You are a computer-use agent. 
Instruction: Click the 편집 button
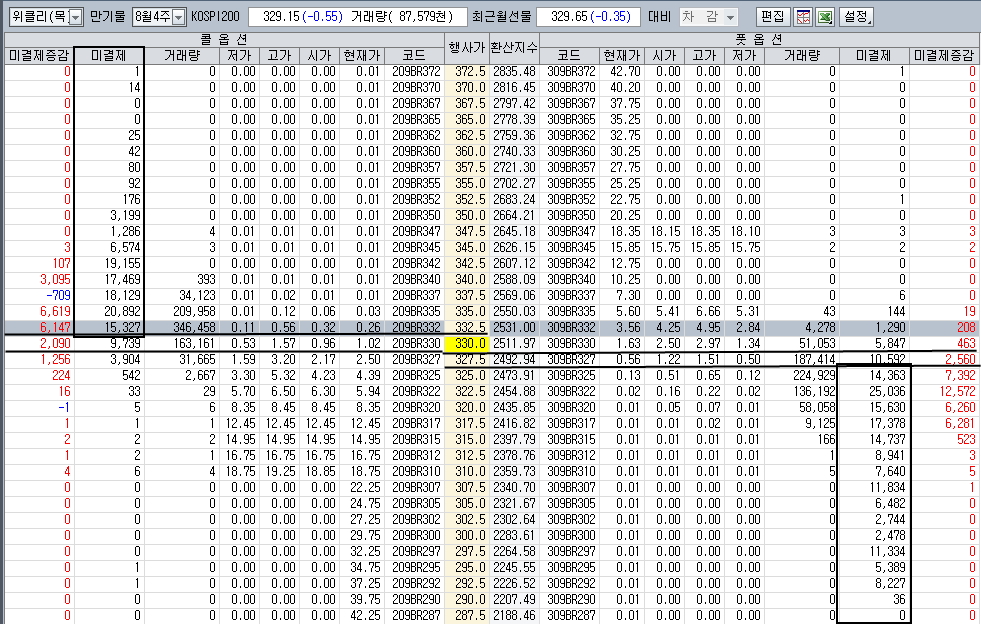click(773, 17)
